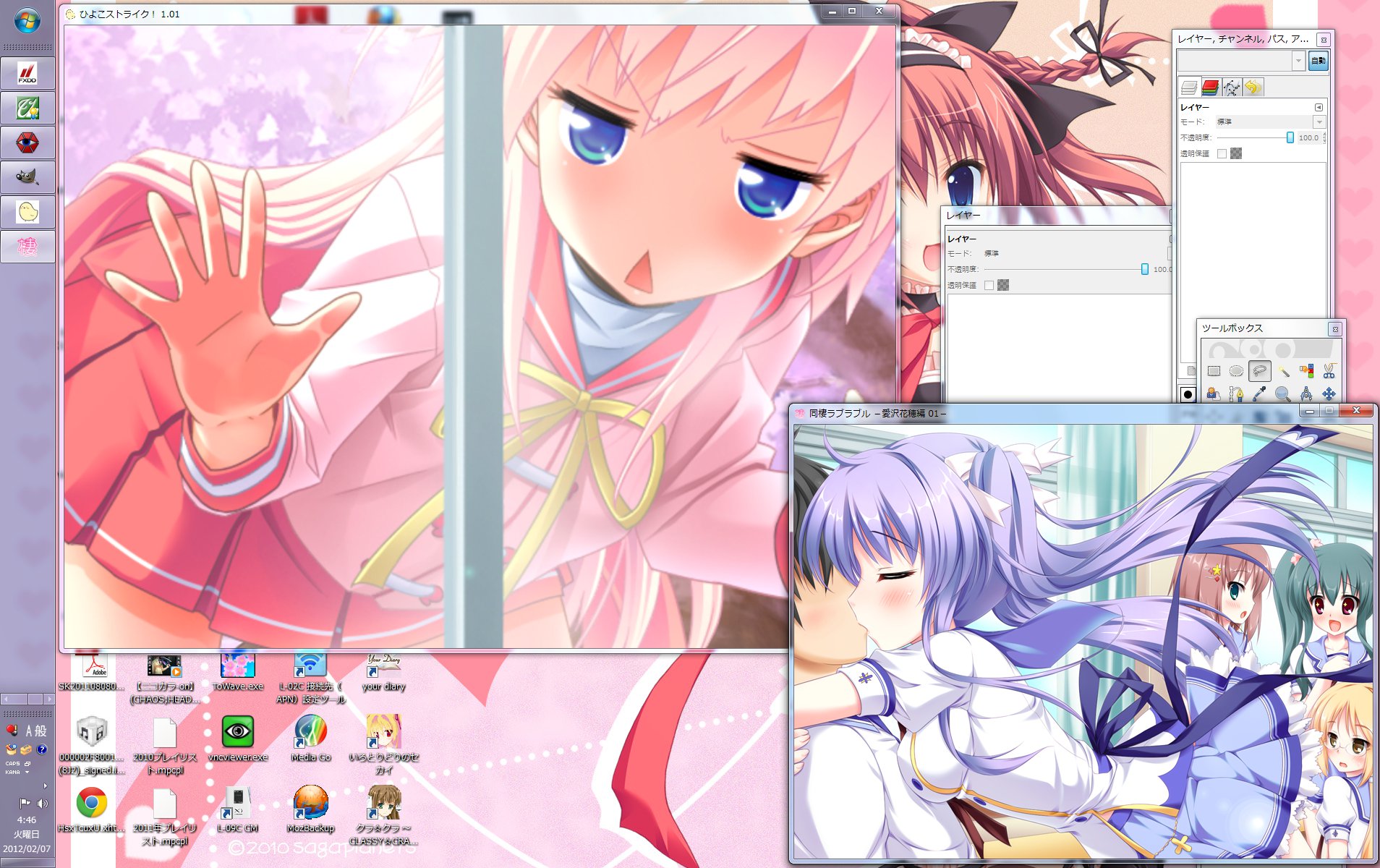Select the Select by Color tool

[x=1306, y=371]
